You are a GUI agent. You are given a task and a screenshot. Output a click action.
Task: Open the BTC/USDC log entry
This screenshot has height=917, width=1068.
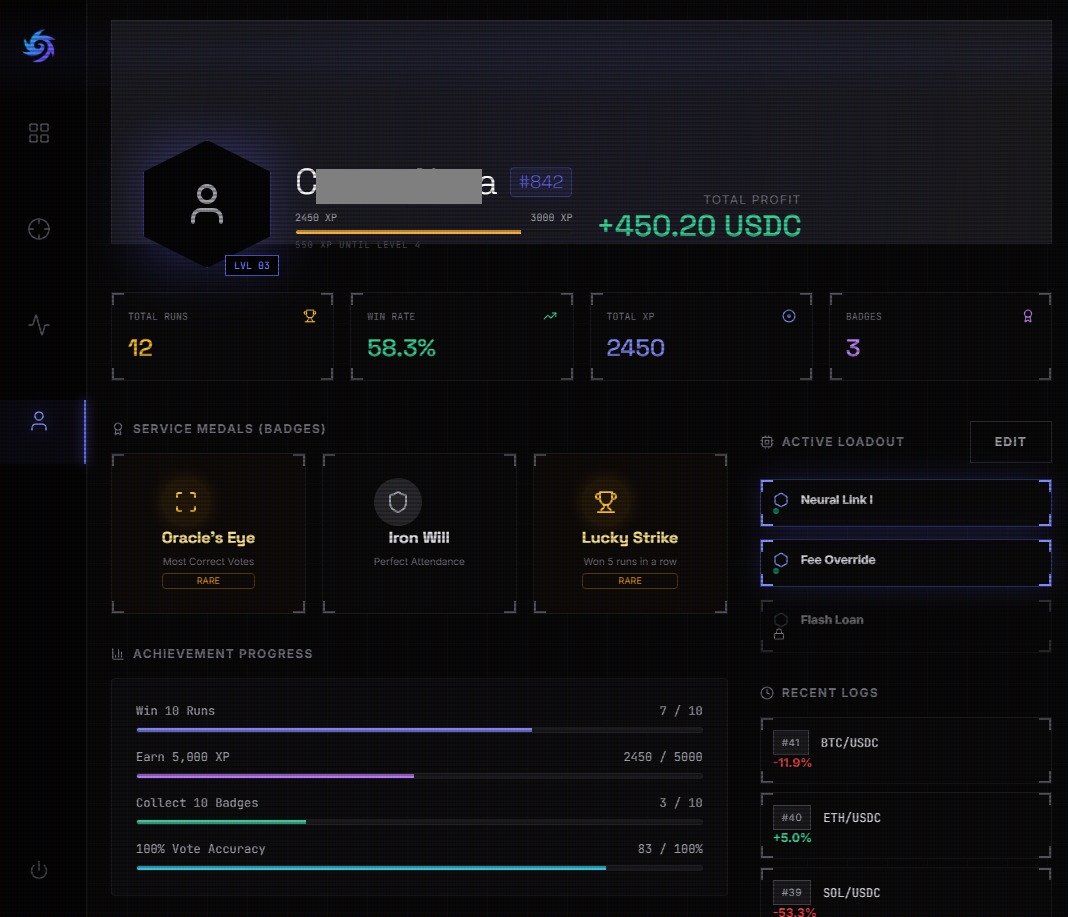906,751
